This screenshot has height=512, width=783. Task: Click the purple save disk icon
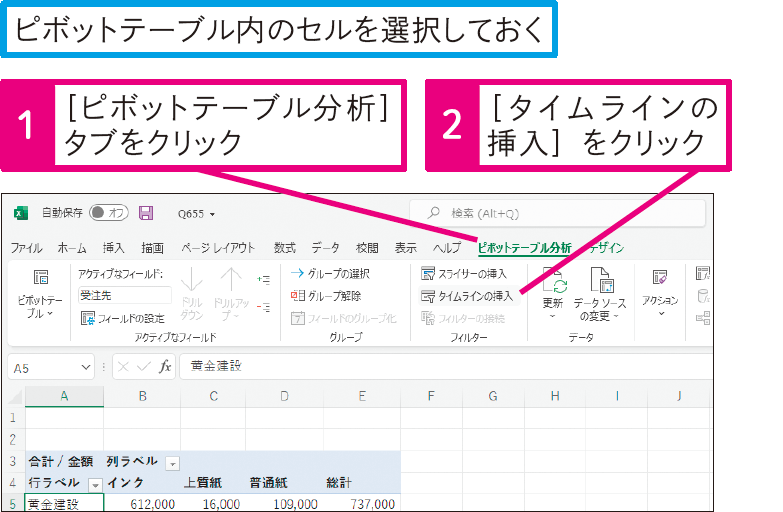pyautogui.click(x=146, y=213)
